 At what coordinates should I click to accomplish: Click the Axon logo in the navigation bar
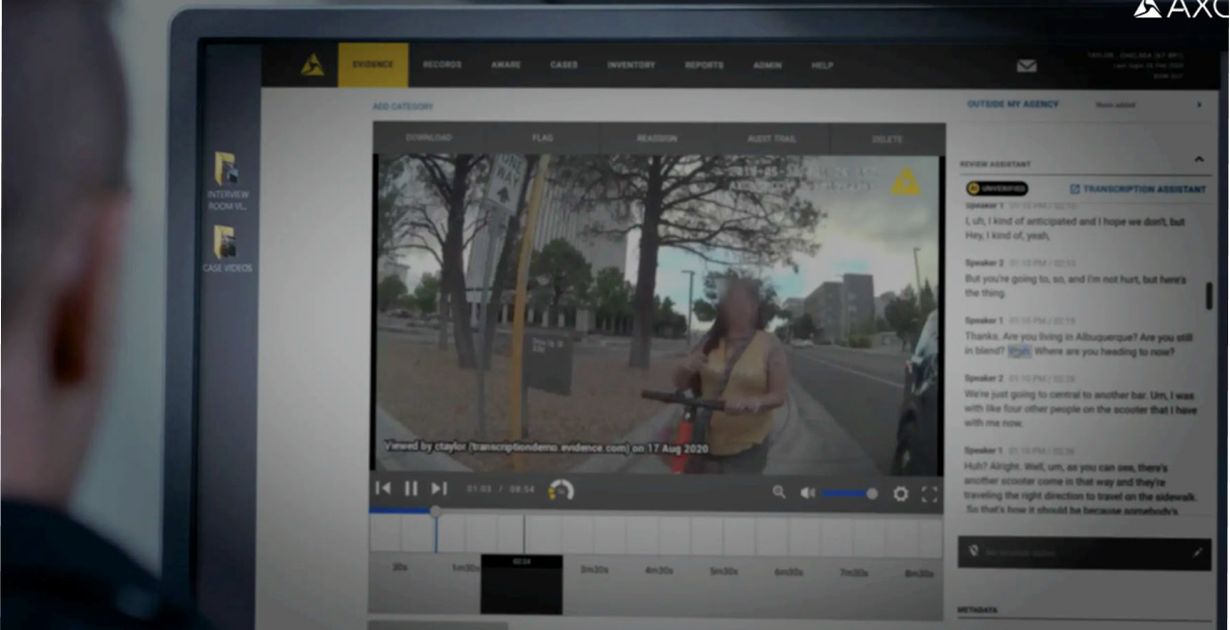tap(312, 63)
